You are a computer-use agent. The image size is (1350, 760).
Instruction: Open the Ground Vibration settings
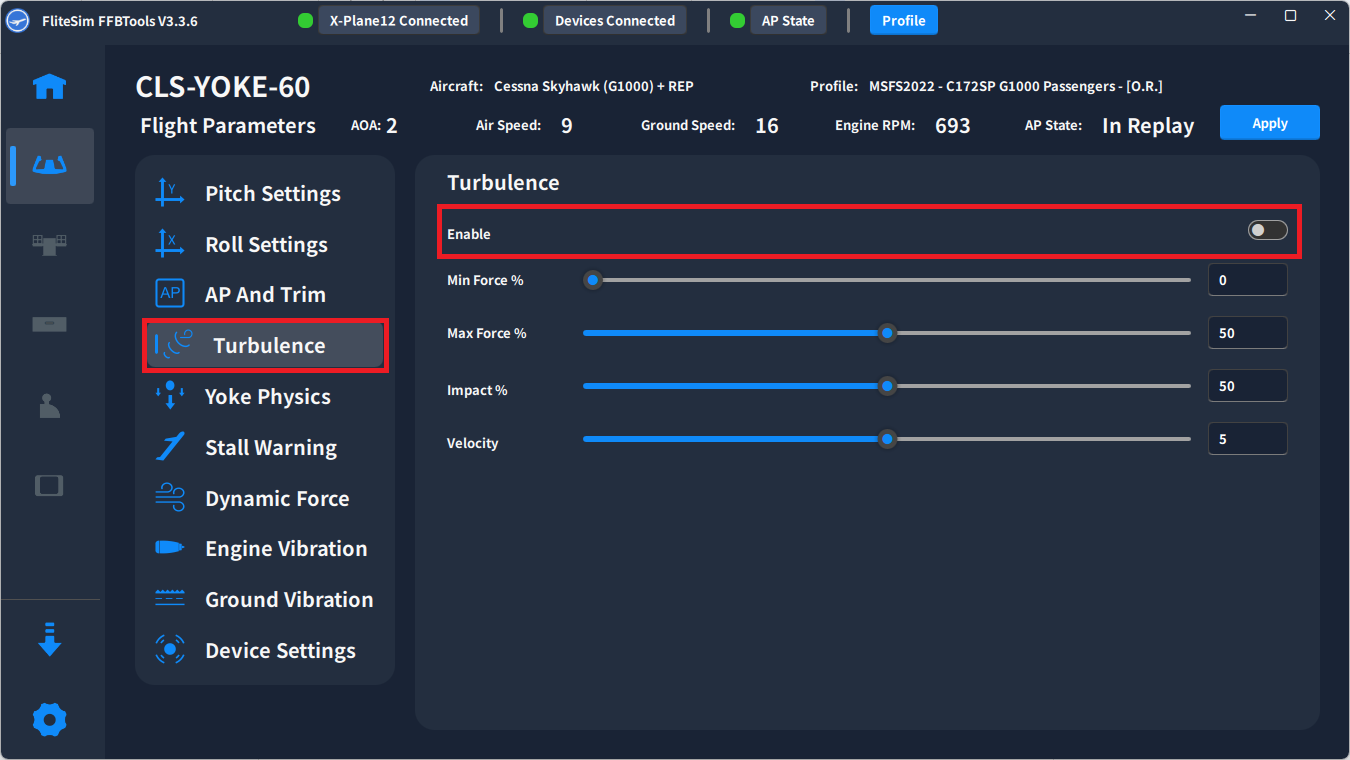(265, 599)
